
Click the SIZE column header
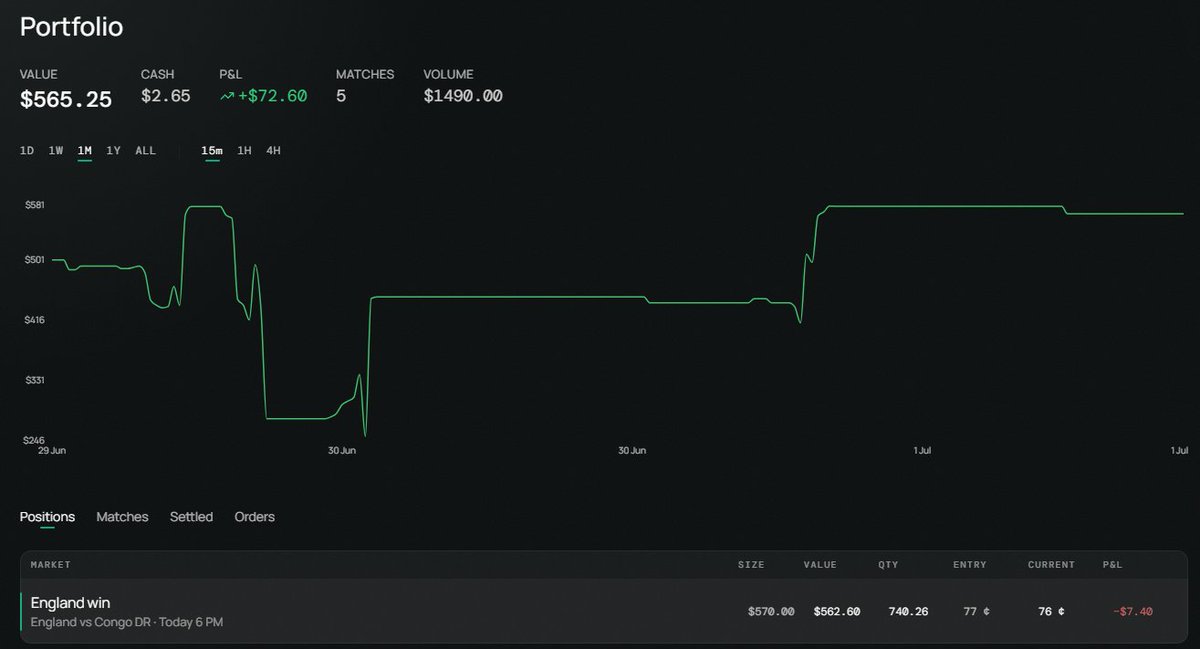pos(751,565)
